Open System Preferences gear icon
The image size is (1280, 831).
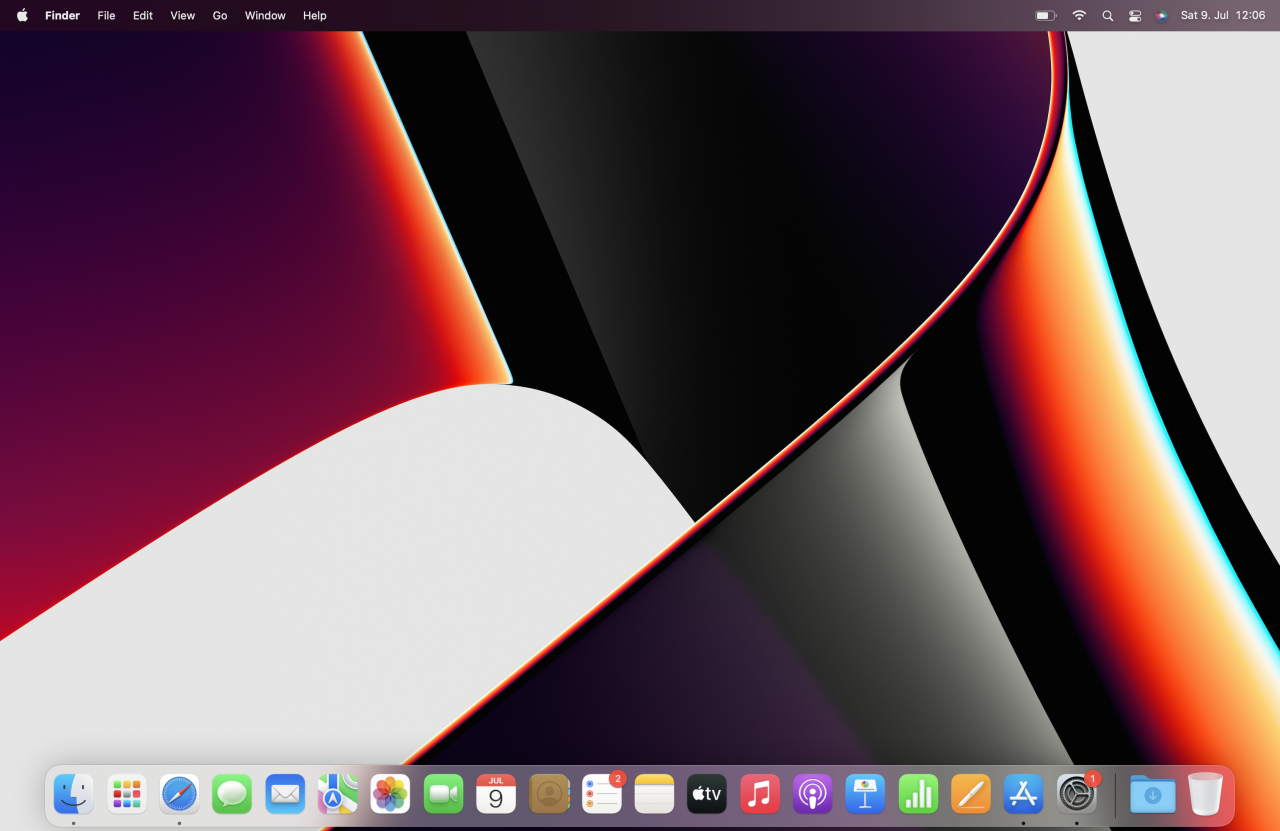point(1077,794)
